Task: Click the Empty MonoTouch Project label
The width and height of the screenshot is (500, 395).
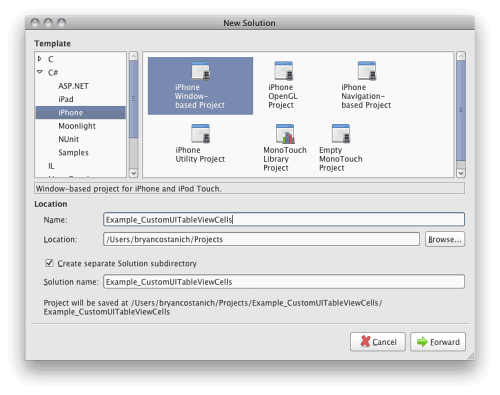Action: pyautogui.click(x=341, y=159)
